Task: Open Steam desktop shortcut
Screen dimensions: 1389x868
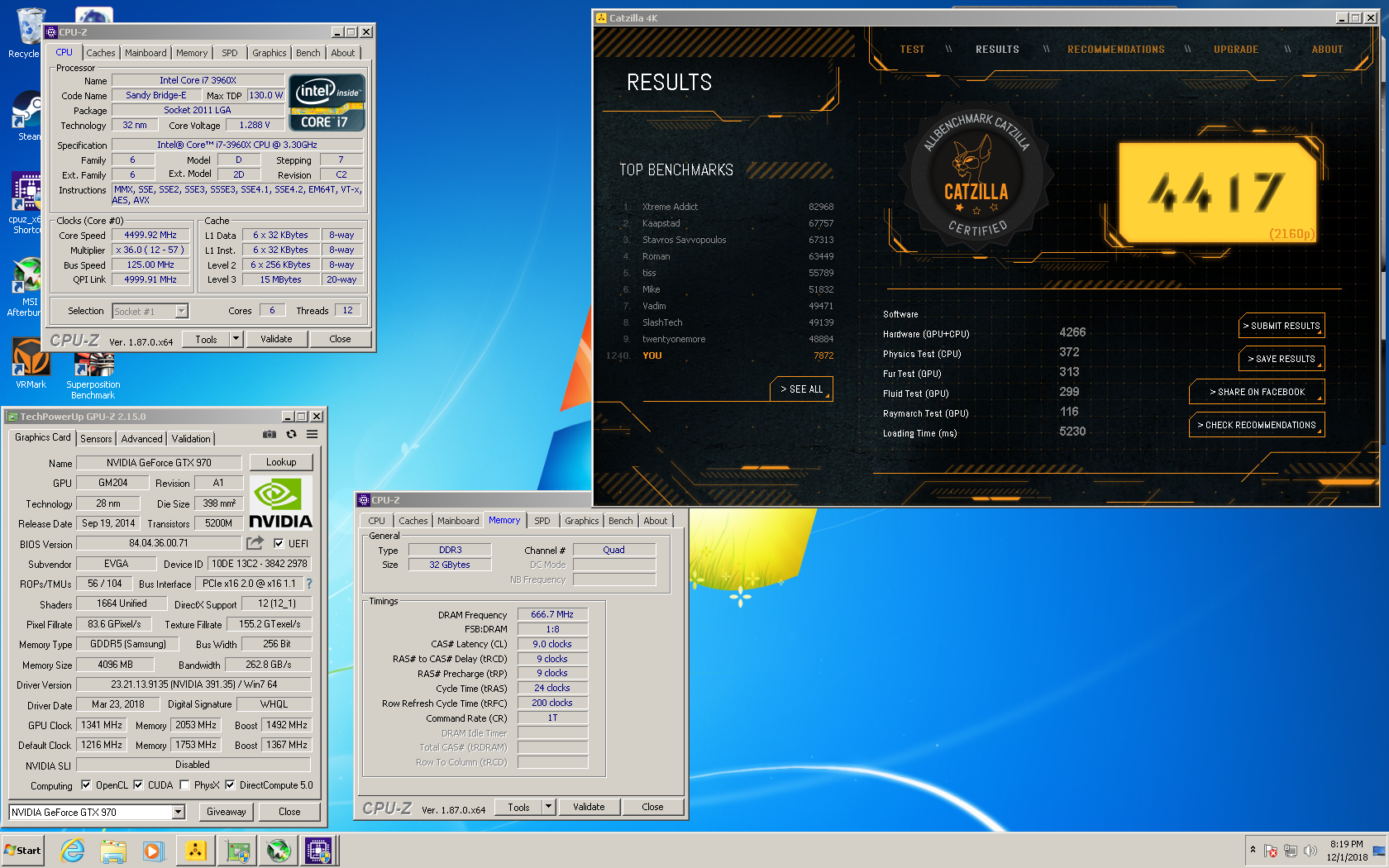Action: coord(27,116)
